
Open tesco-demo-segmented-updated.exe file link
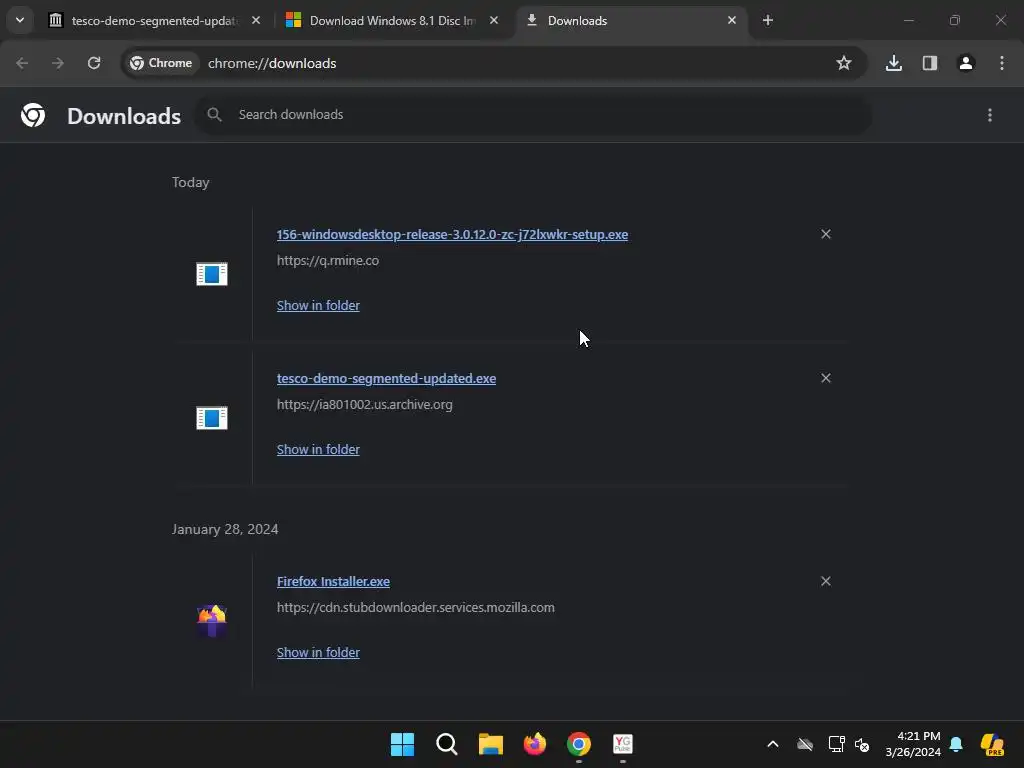click(386, 379)
